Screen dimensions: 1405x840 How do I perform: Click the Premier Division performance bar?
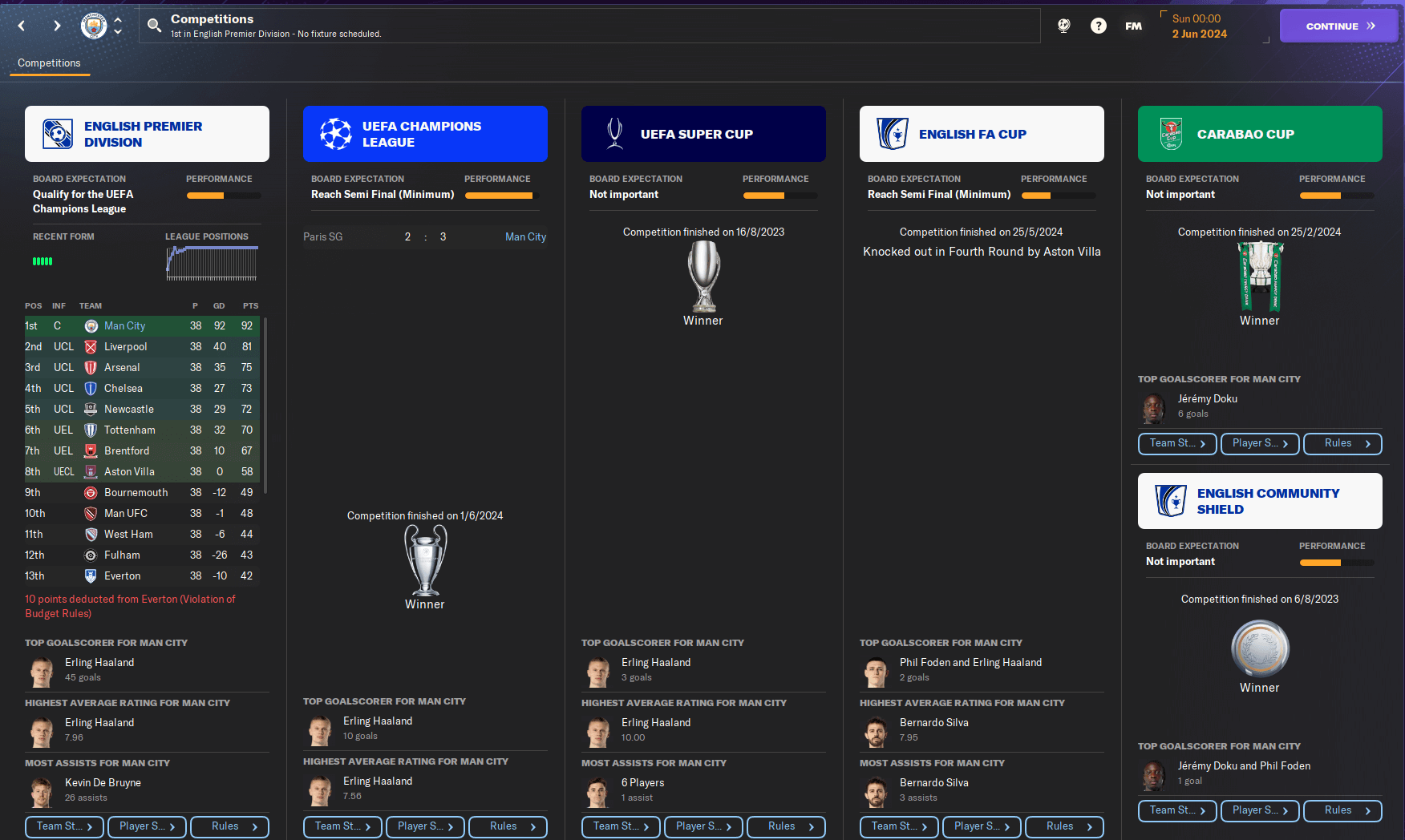click(223, 195)
